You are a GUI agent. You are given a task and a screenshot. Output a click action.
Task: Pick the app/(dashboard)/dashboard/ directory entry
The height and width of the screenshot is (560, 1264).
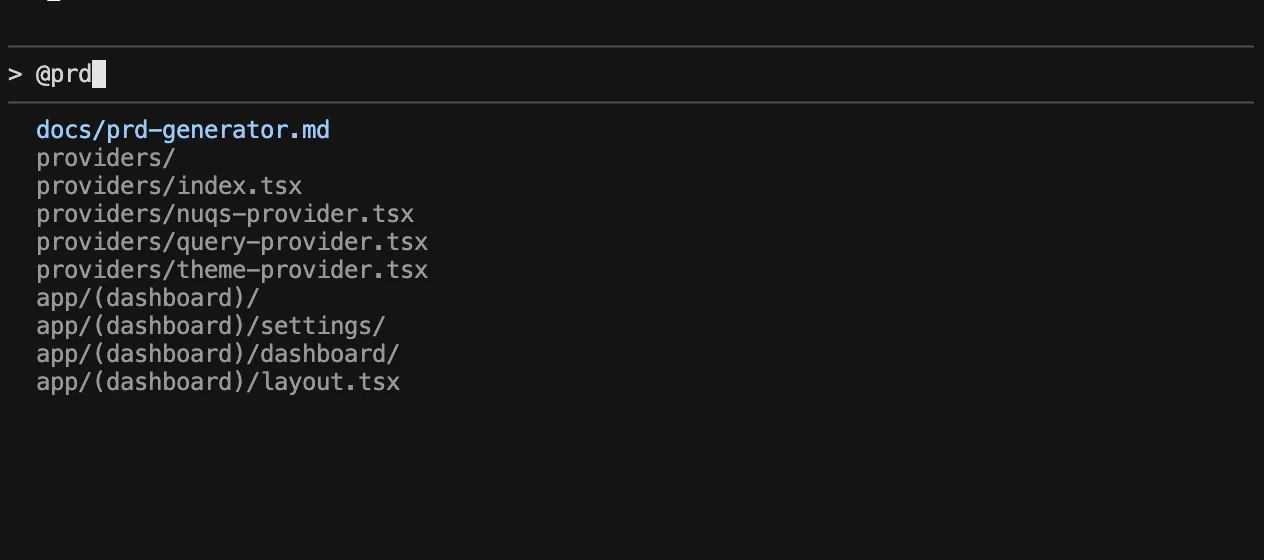click(218, 354)
